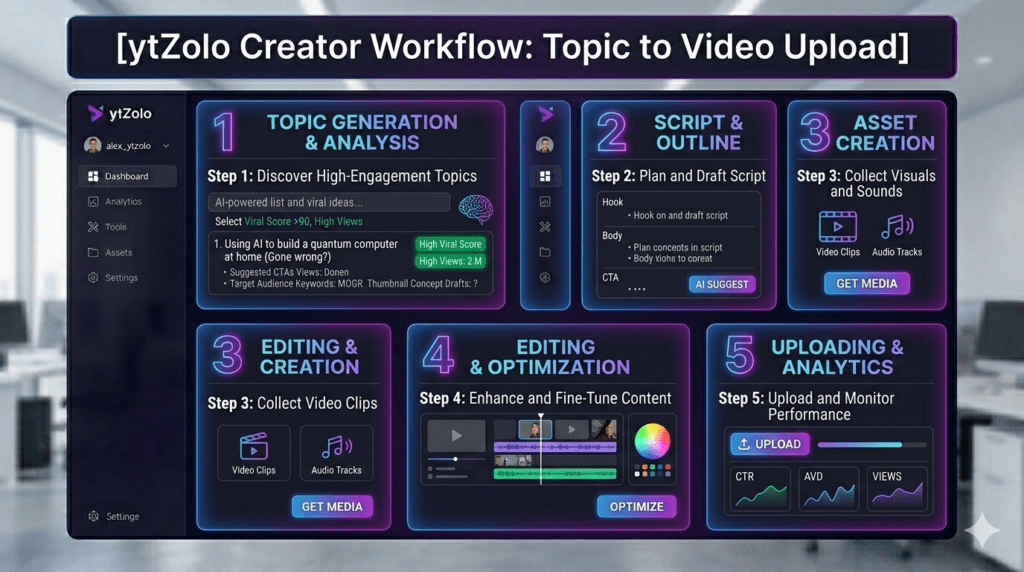Viewport: 1024px width, 572px height.
Task: Select the play-icon clip in timeline
Action: tap(571, 430)
